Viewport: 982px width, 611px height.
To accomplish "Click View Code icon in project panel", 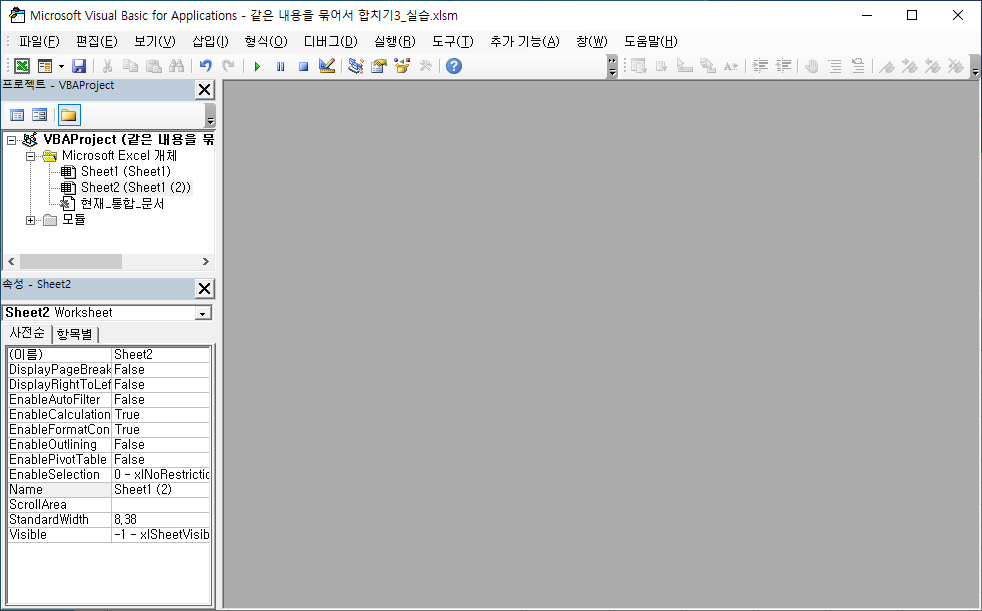I will pyautogui.click(x=18, y=115).
